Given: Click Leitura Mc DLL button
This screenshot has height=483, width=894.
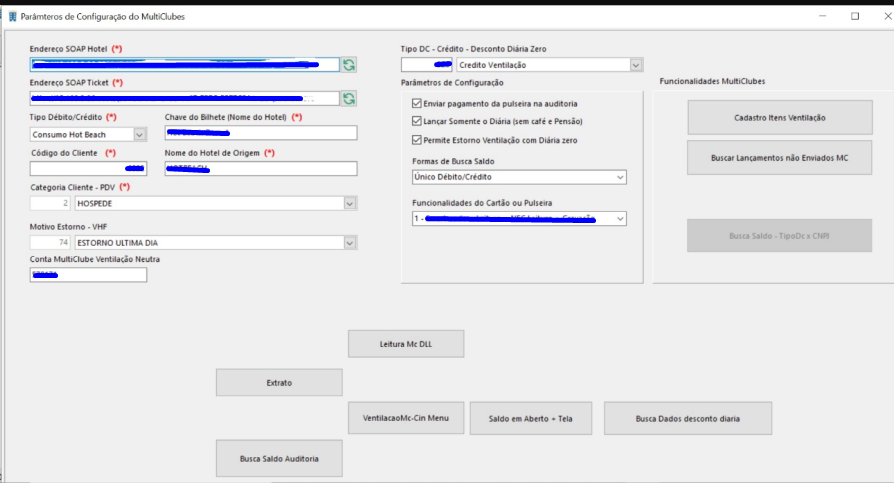Looking at the screenshot, I should tap(406, 344).
